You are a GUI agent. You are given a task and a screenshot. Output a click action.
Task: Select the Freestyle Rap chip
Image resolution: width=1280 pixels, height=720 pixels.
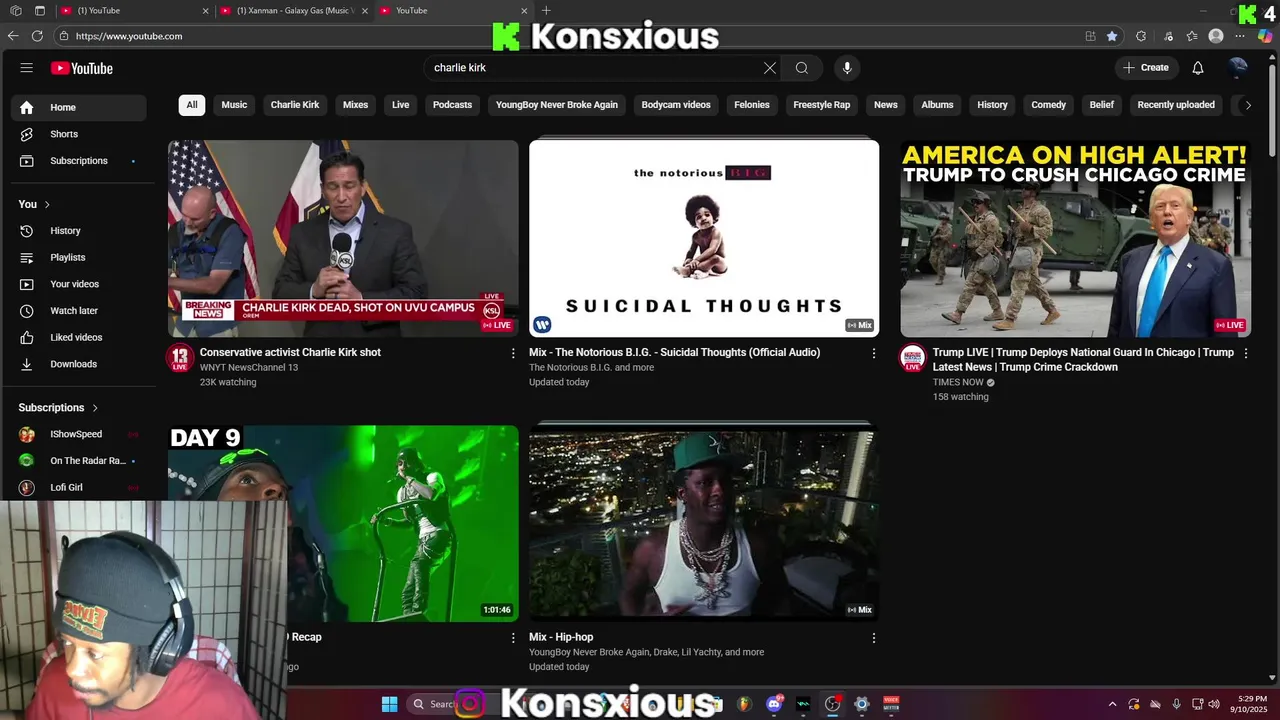tap(821, 105)
